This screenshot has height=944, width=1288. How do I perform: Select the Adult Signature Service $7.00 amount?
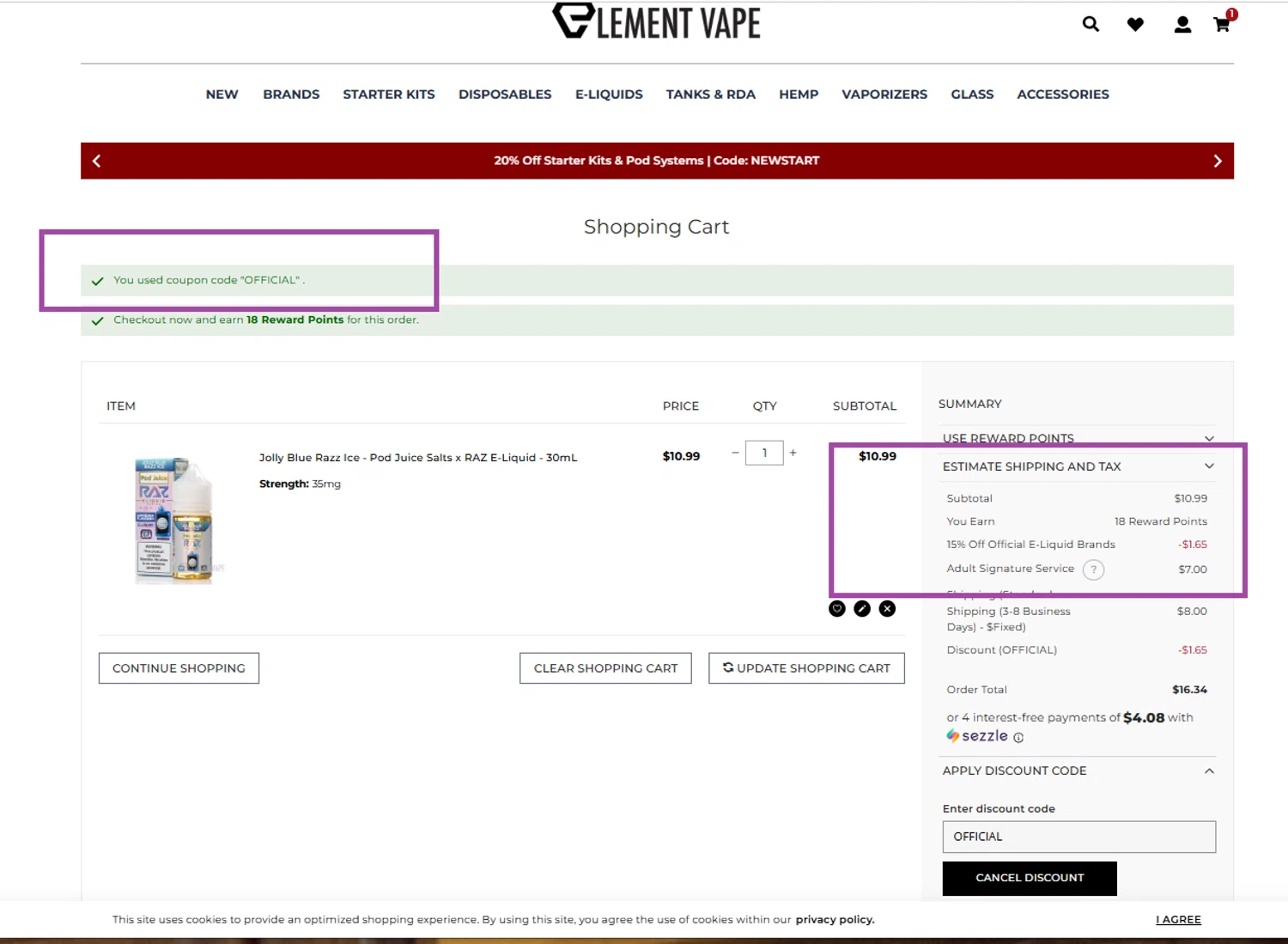(x=1193, y=569)
